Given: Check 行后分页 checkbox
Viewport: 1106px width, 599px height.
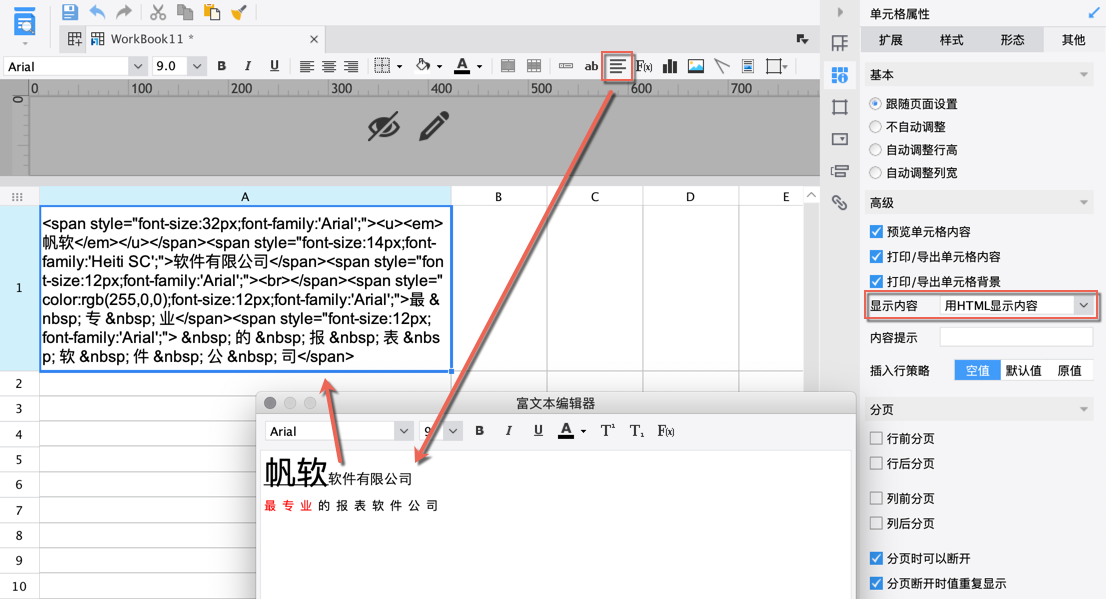Looking at the screenshot, I should tap(876, 463).
